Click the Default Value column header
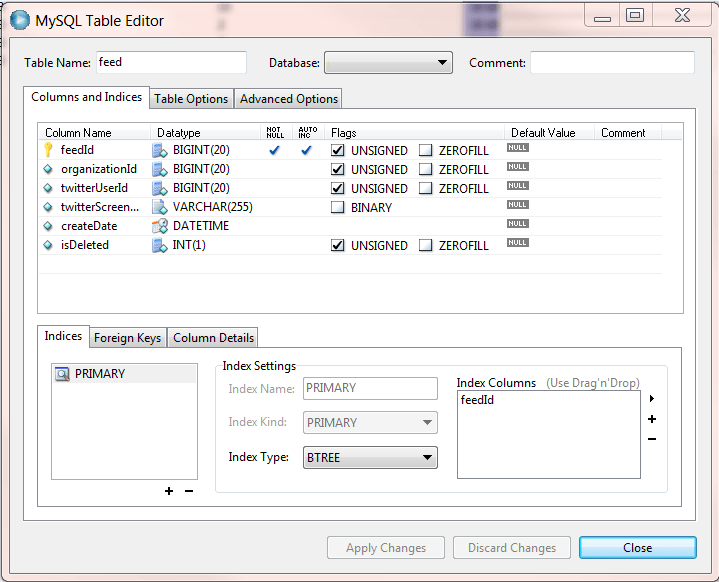719x582 pixels. (x=543, y=133)
